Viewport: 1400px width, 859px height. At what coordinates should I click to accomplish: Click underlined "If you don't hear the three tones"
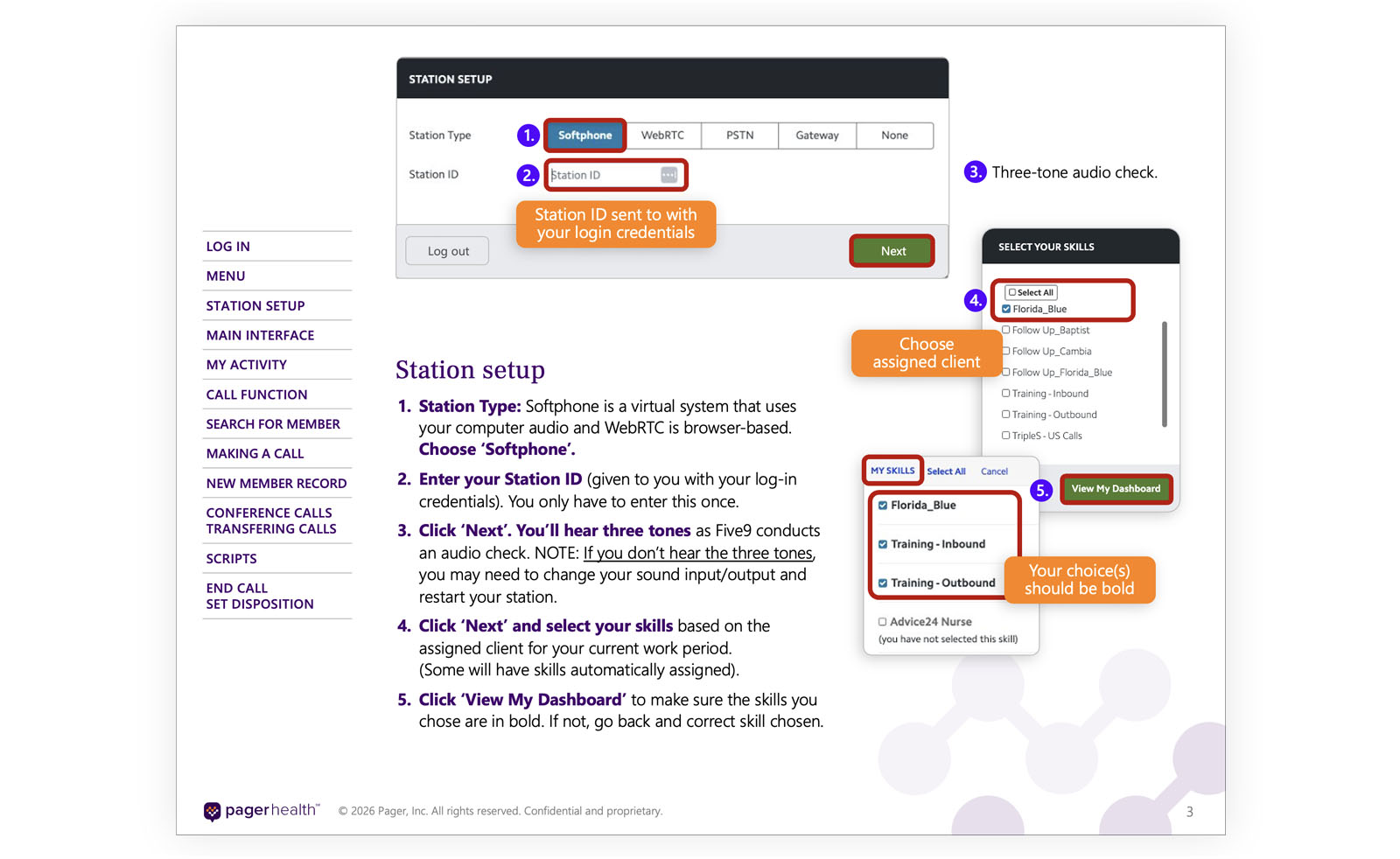click(x=698, y=553)
